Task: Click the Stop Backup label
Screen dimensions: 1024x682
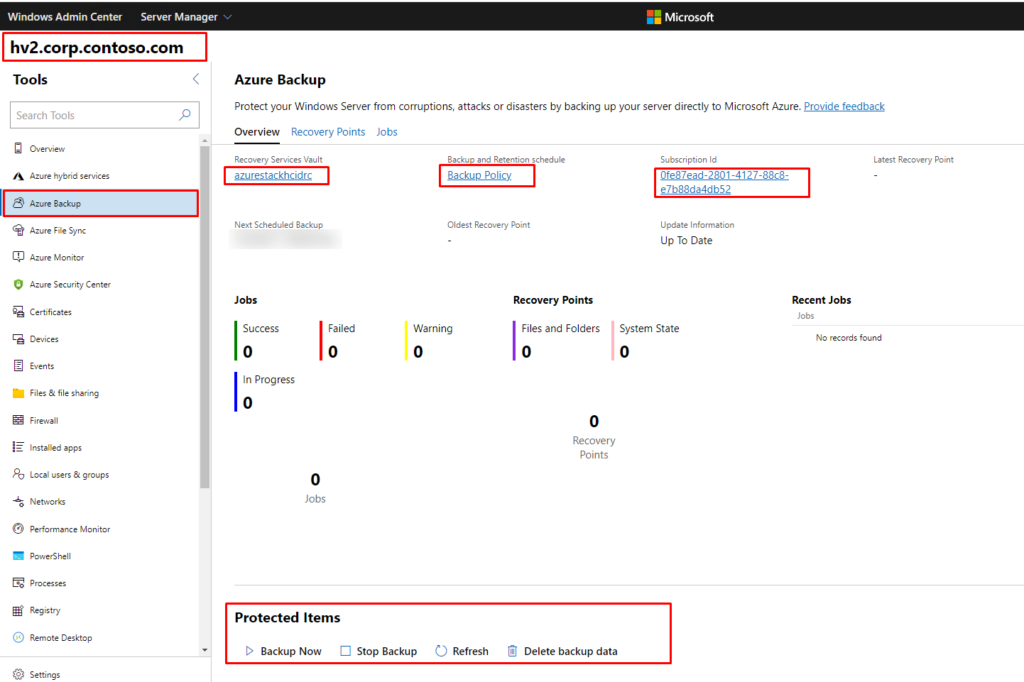Action: (387, 651)
